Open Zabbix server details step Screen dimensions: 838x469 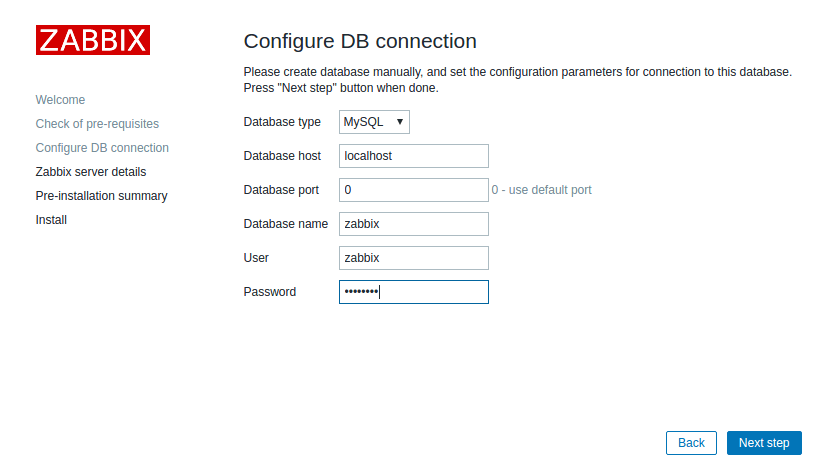pyautogui.click(x=90, y=172)
